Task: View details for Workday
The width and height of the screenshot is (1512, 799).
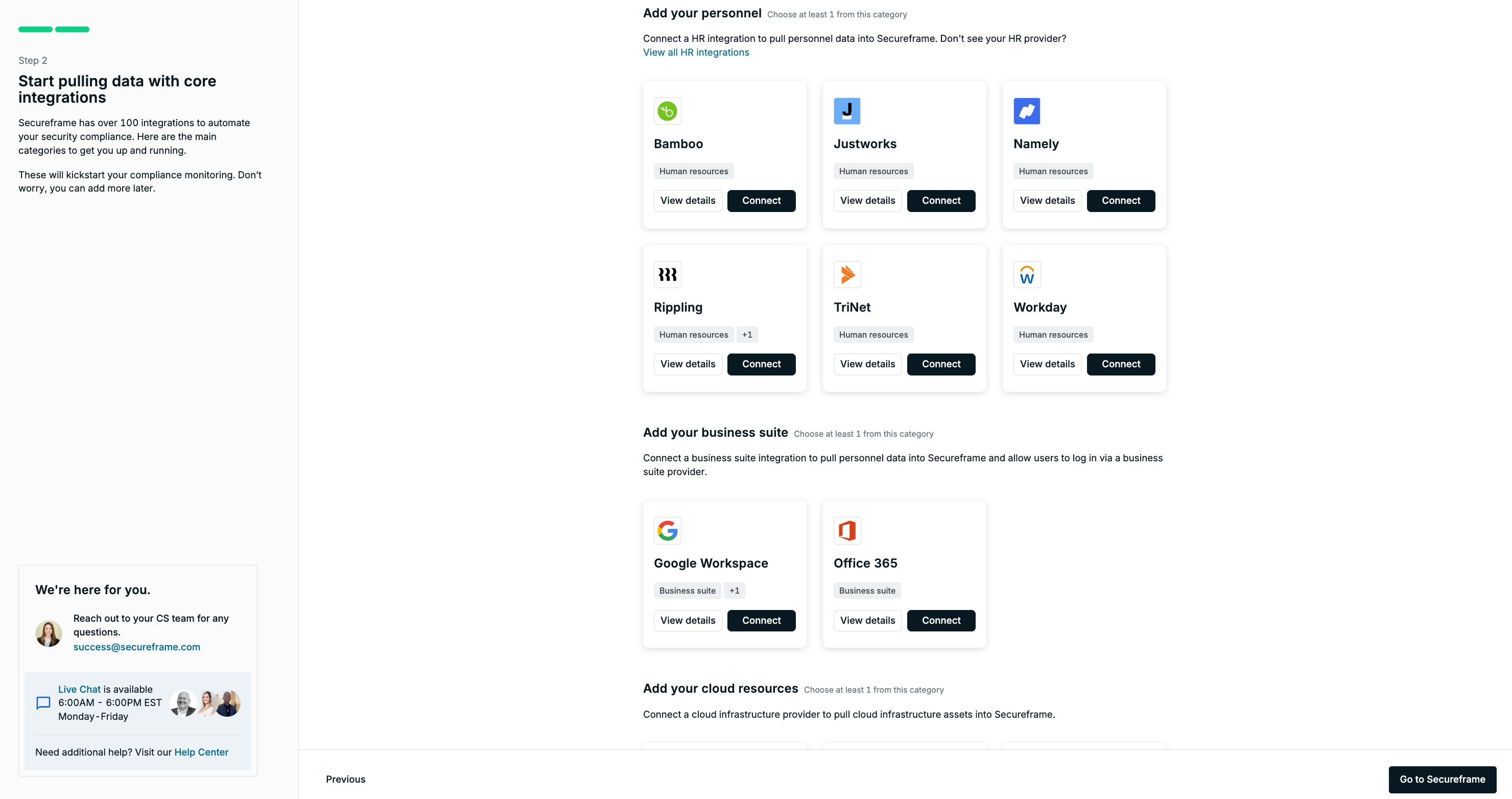Action: coord(1047,364)
